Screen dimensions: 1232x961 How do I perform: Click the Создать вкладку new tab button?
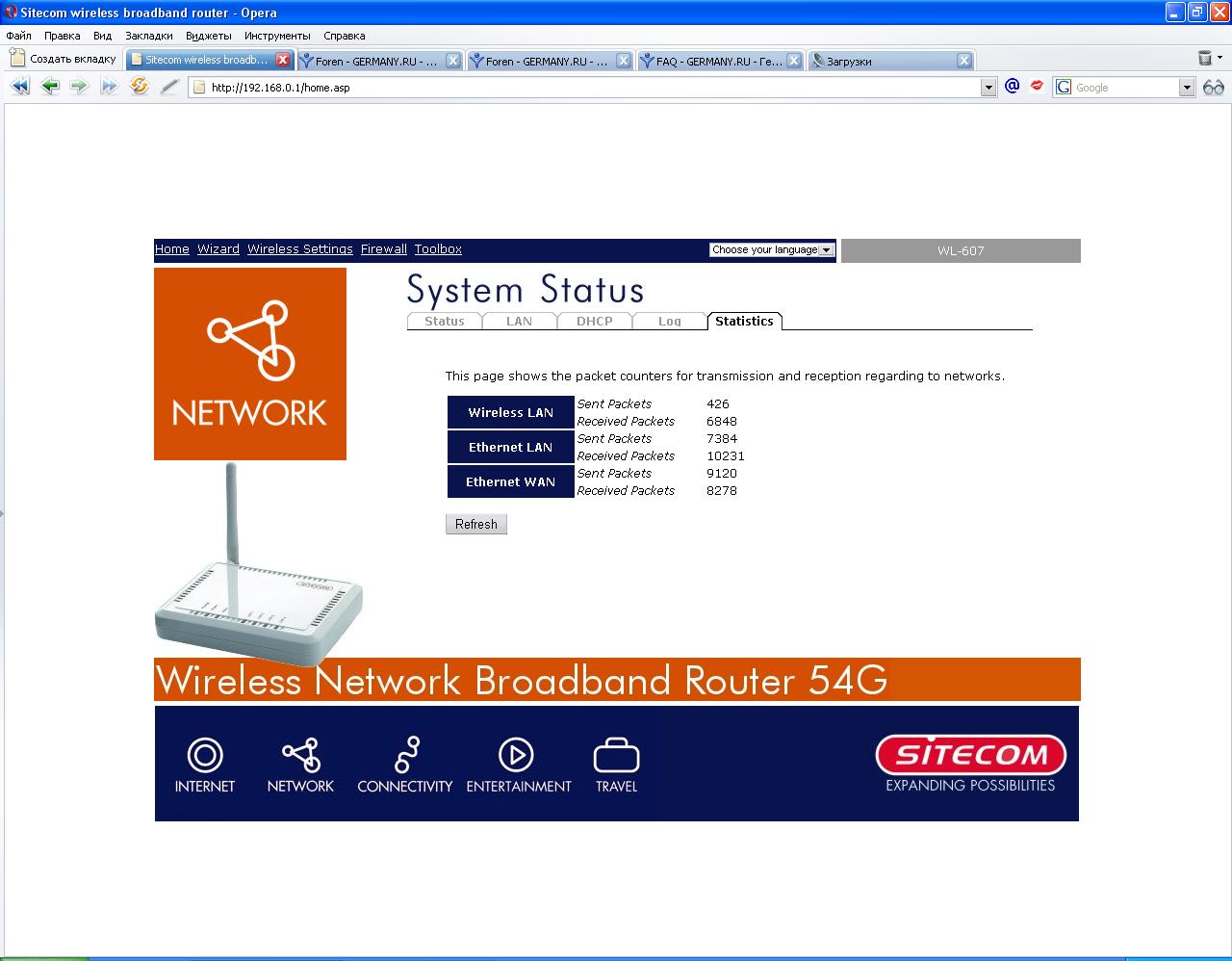click(x=64, y=59)
